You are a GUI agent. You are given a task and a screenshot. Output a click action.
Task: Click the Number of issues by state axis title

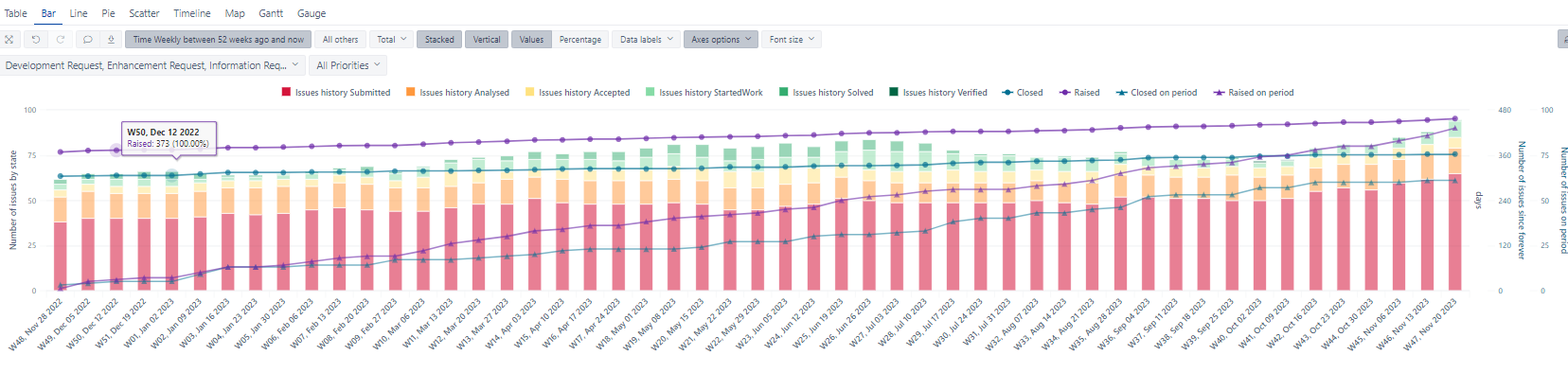13,200
